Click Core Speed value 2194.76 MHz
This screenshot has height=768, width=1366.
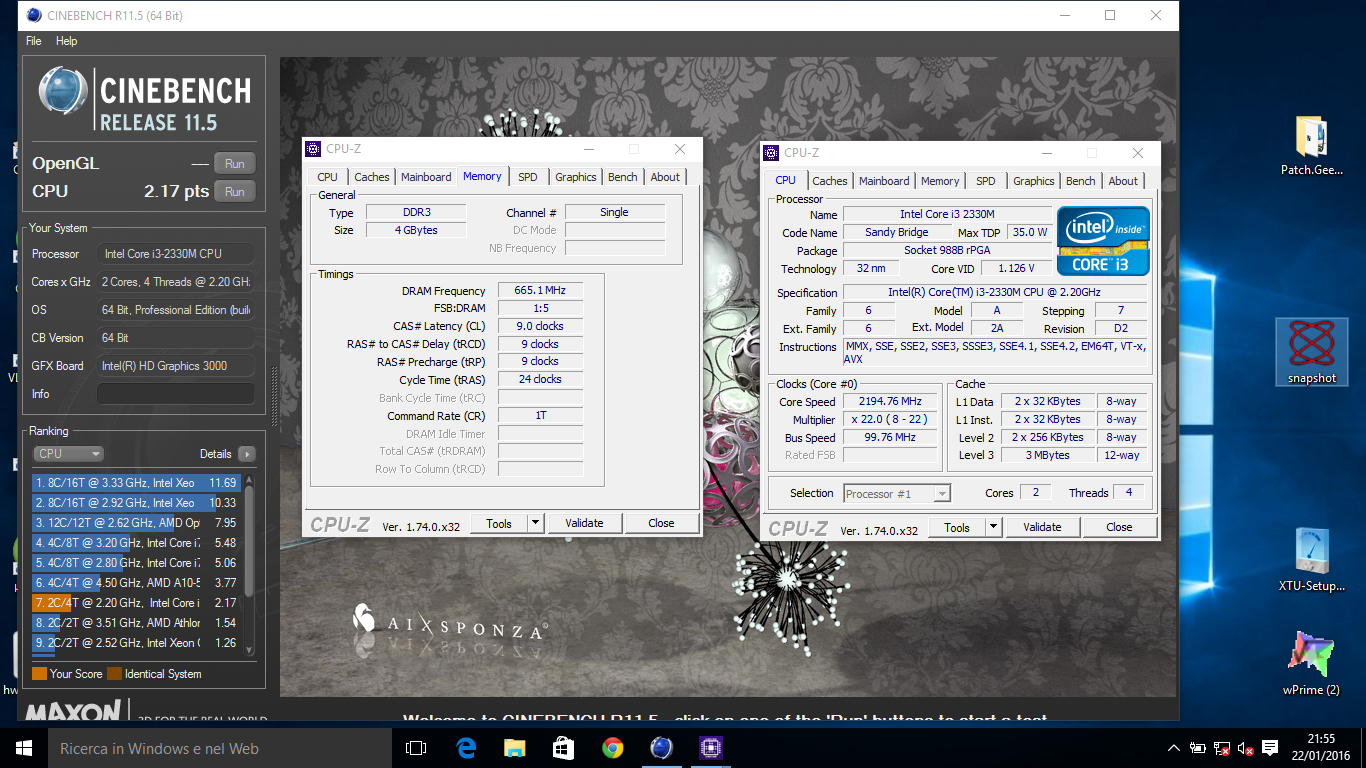point(890,401)
